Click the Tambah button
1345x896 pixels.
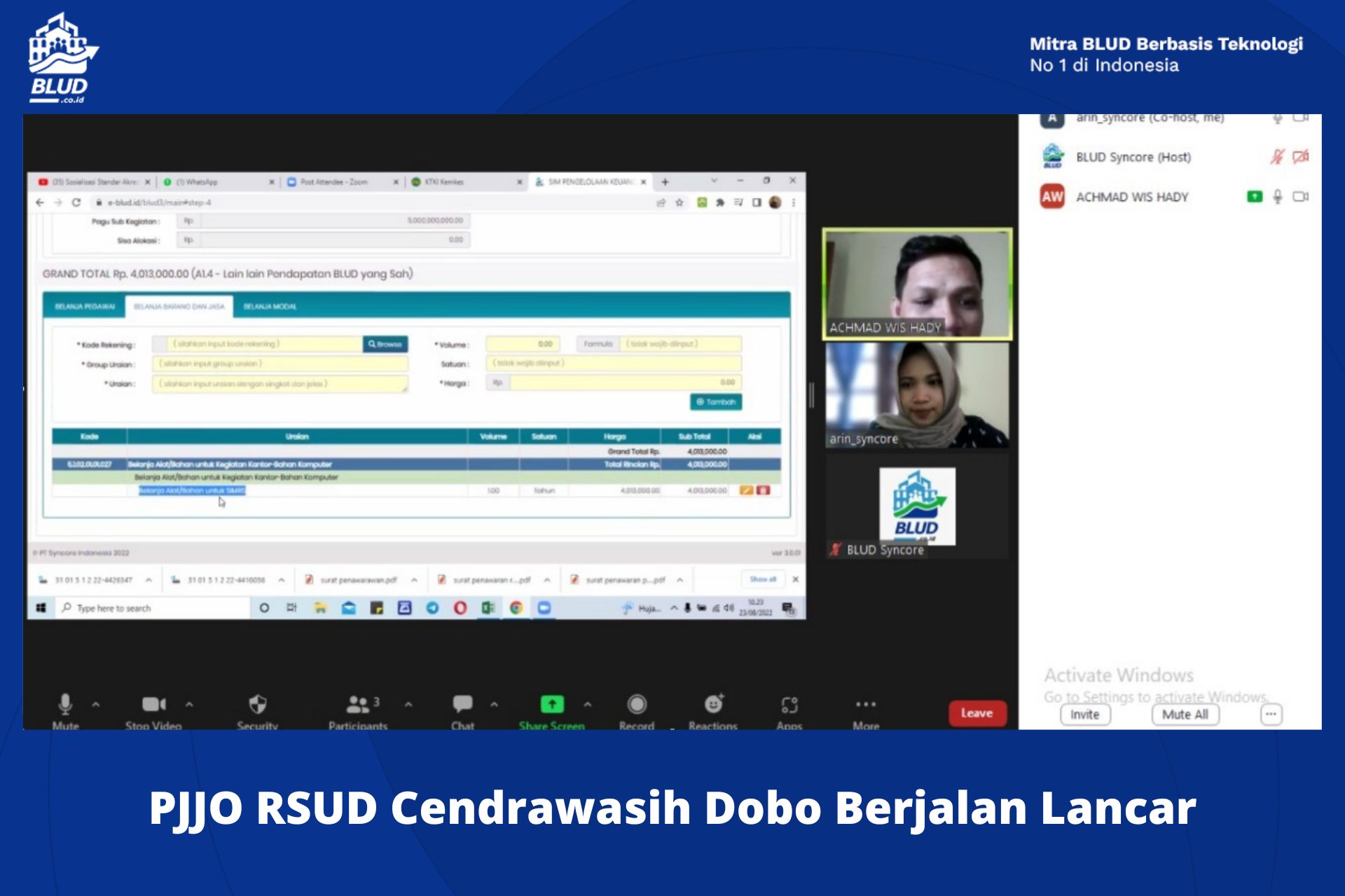tap(716, 402)
